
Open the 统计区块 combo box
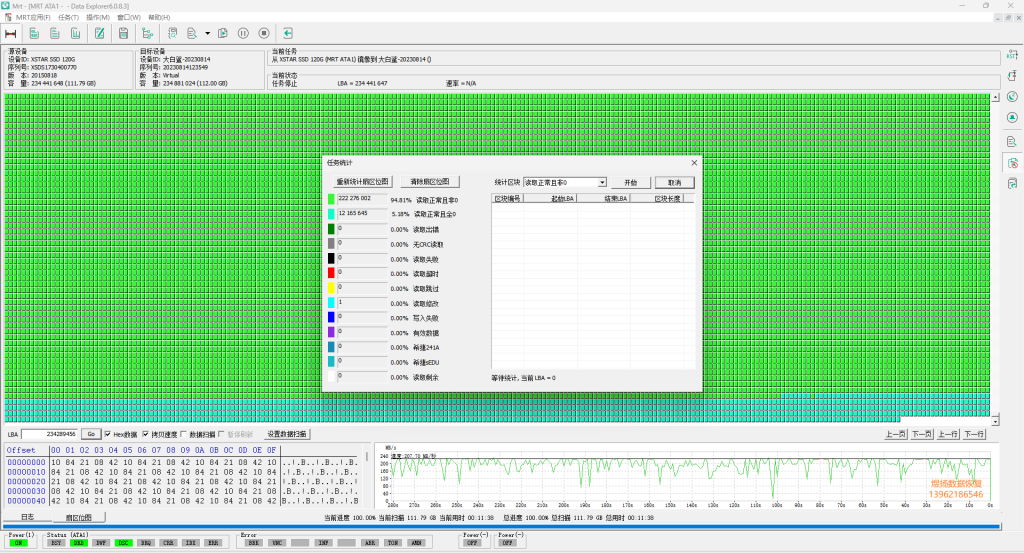point(565,183)
